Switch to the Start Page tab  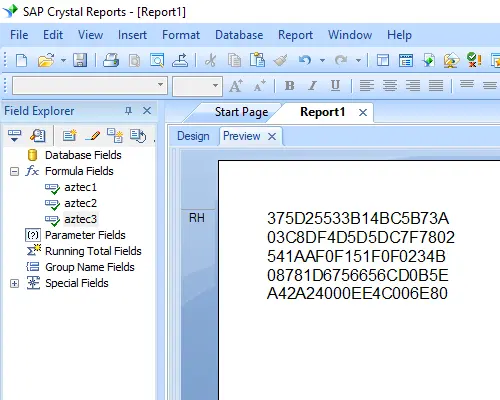click(241, 112)
